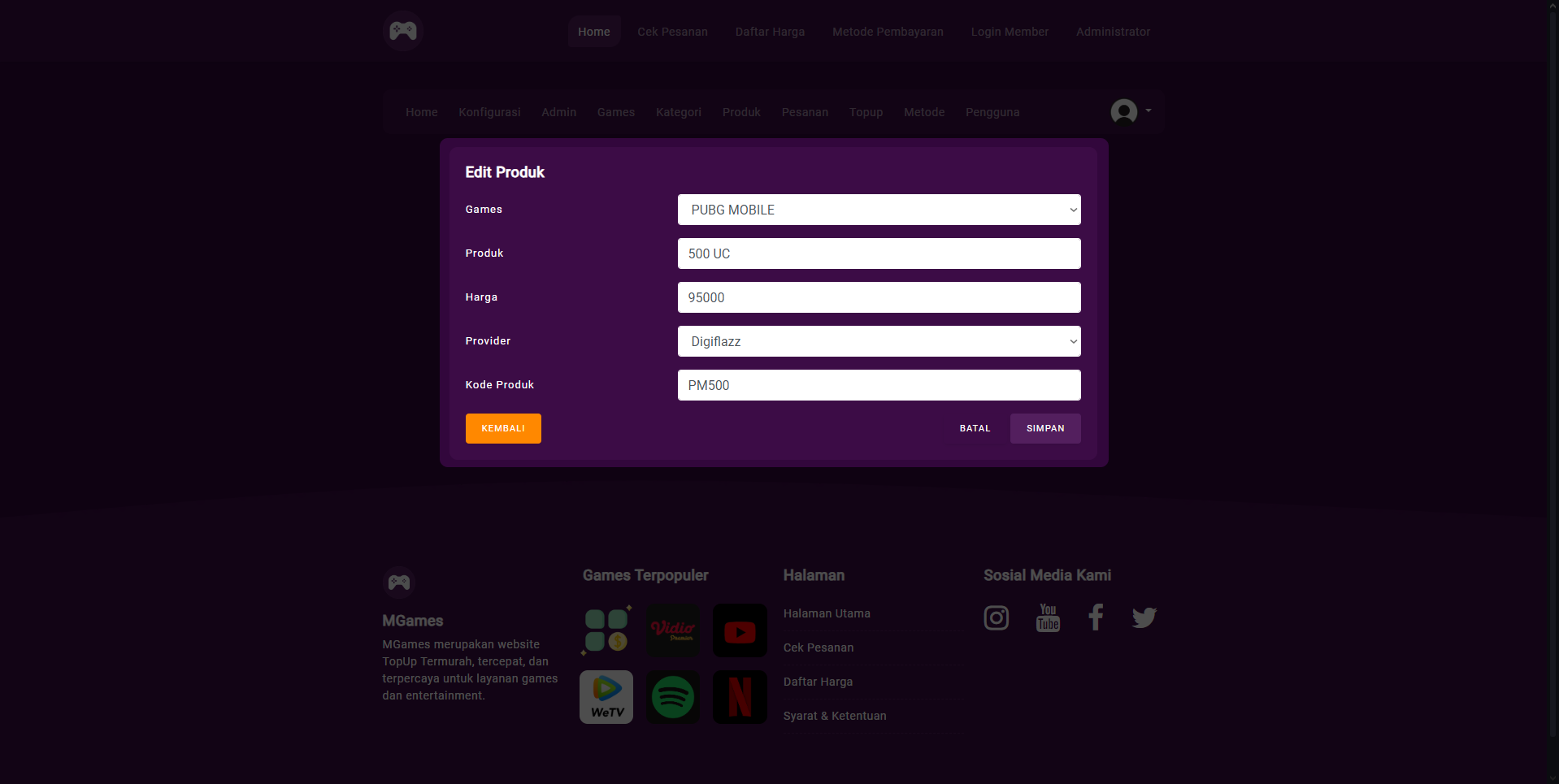
Task: Open Metode Pembayaran in top navigation
Action: pyautogui.click(x=888, y=32)
